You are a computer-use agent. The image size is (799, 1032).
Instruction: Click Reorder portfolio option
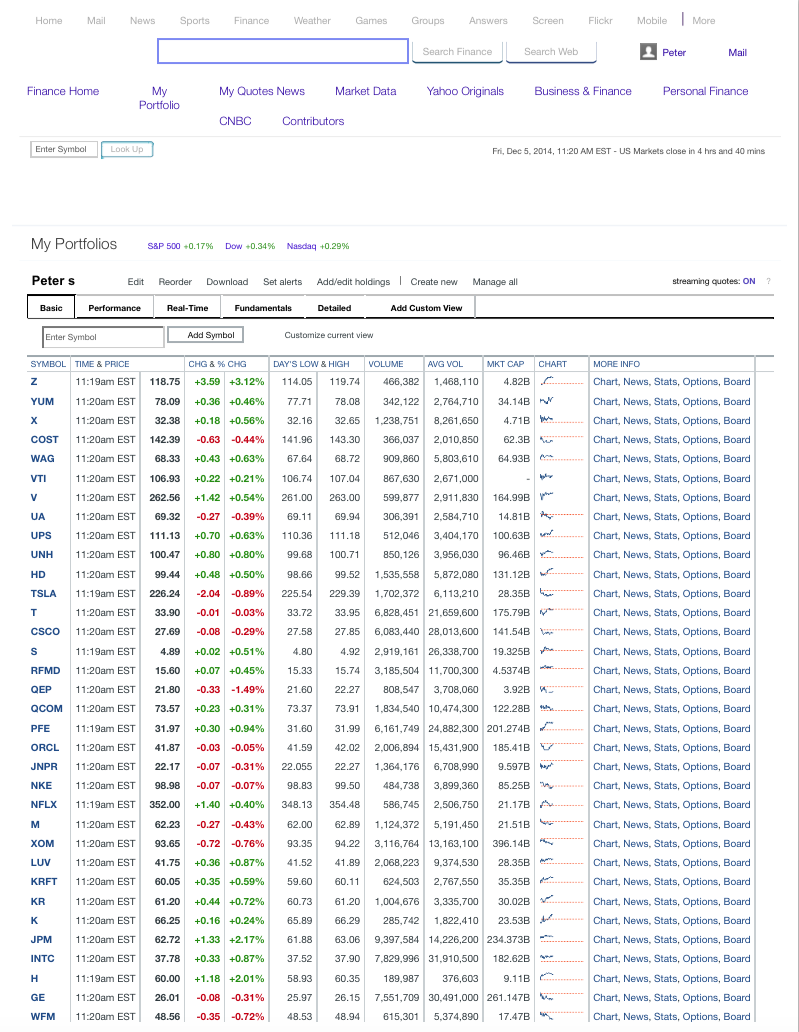click(175, 282)
